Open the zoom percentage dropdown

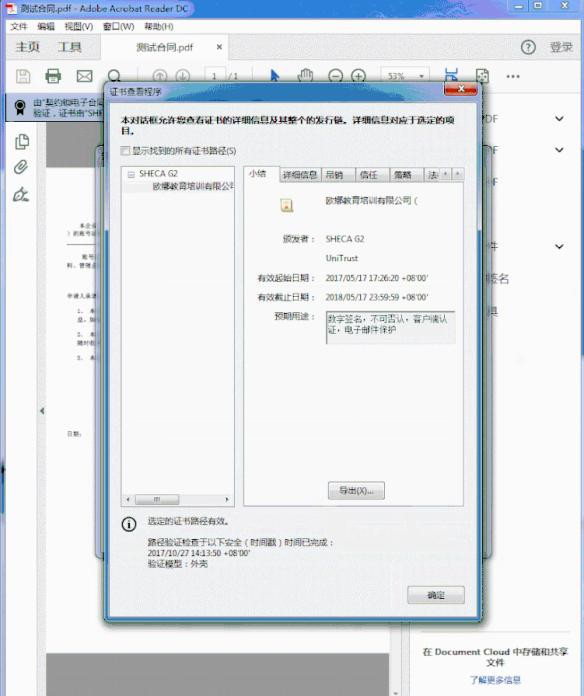pos(421,76)
